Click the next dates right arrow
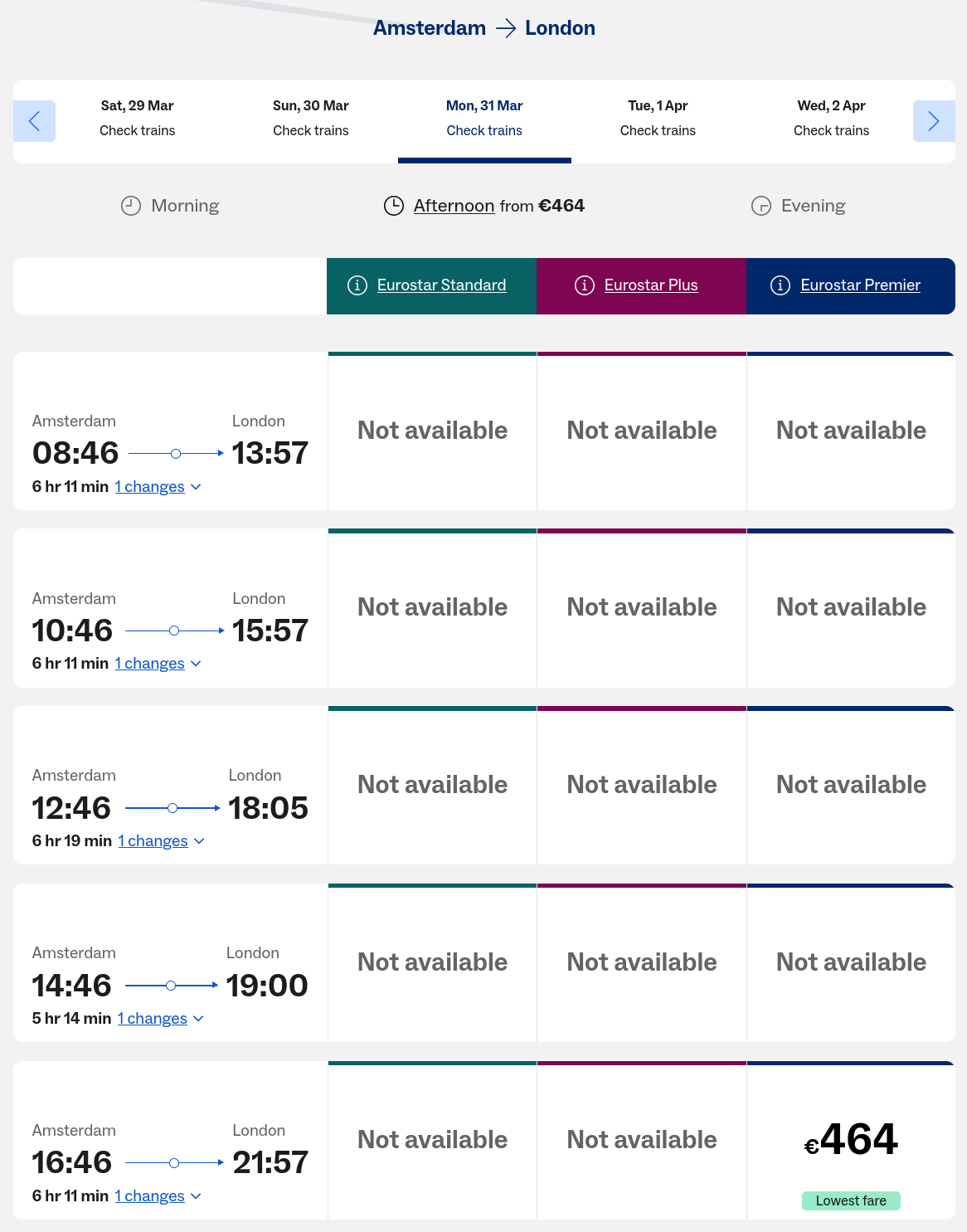This screenshot has height=1232, width=967. coord(933,121)
